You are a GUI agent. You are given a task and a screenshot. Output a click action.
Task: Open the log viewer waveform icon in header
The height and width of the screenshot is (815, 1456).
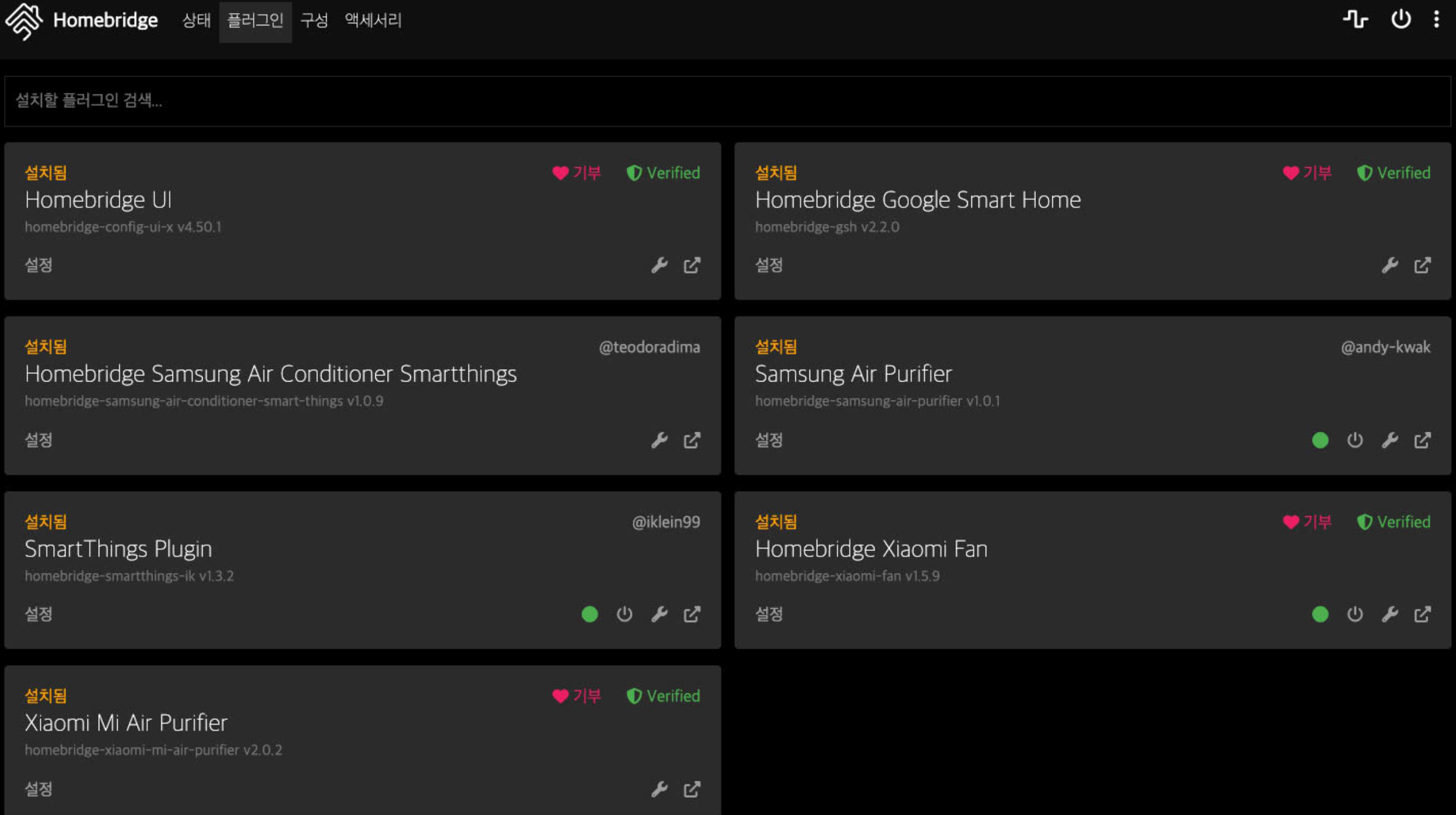pos(1355,19)
